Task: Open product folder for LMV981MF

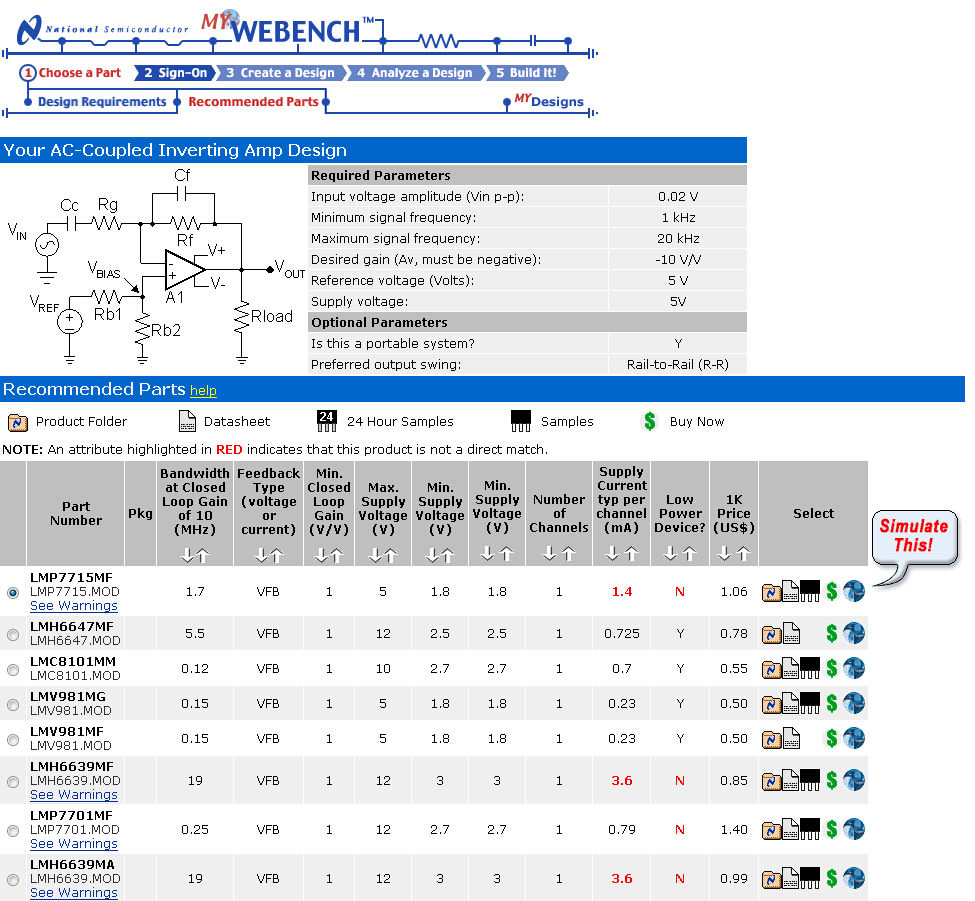Action: click(x=772, y=740)
